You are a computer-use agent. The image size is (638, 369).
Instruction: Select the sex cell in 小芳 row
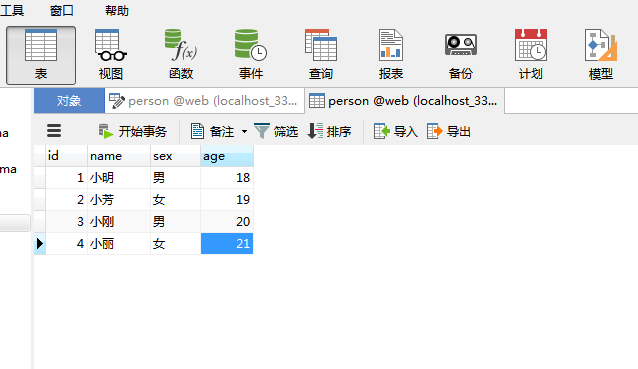(x=175, y=200)
